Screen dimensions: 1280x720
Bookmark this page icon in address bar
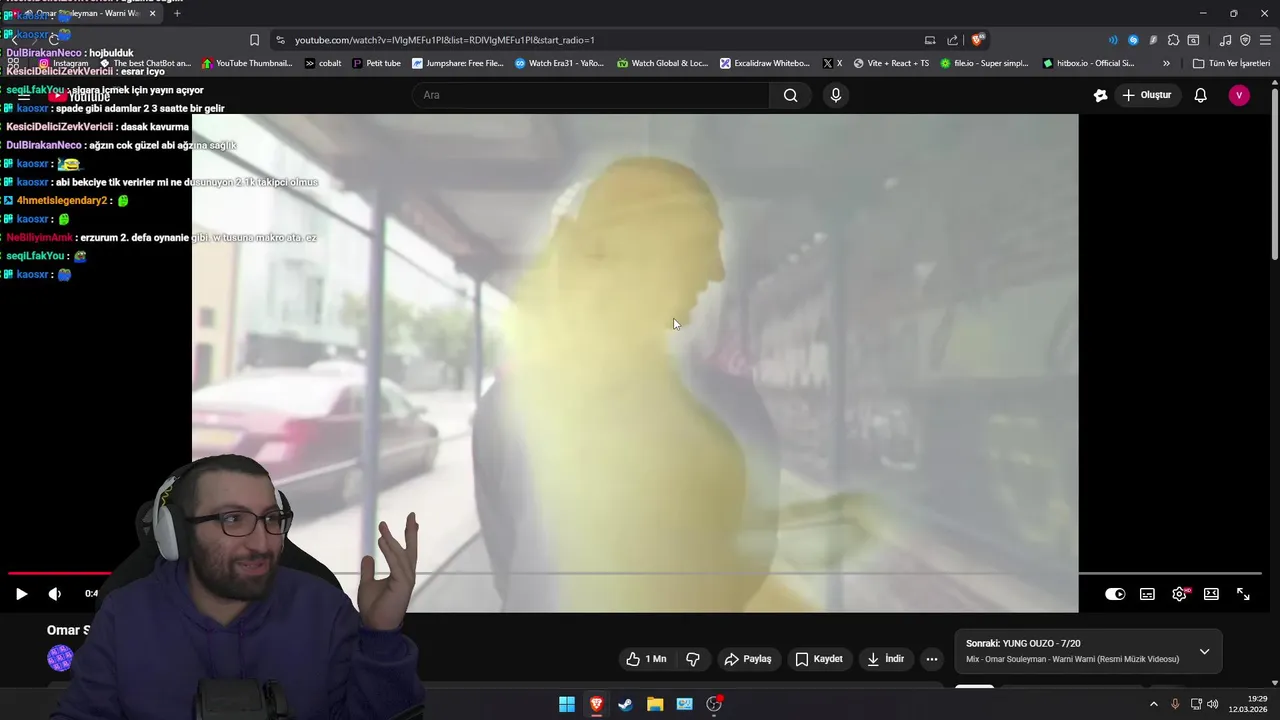[254, 40]
